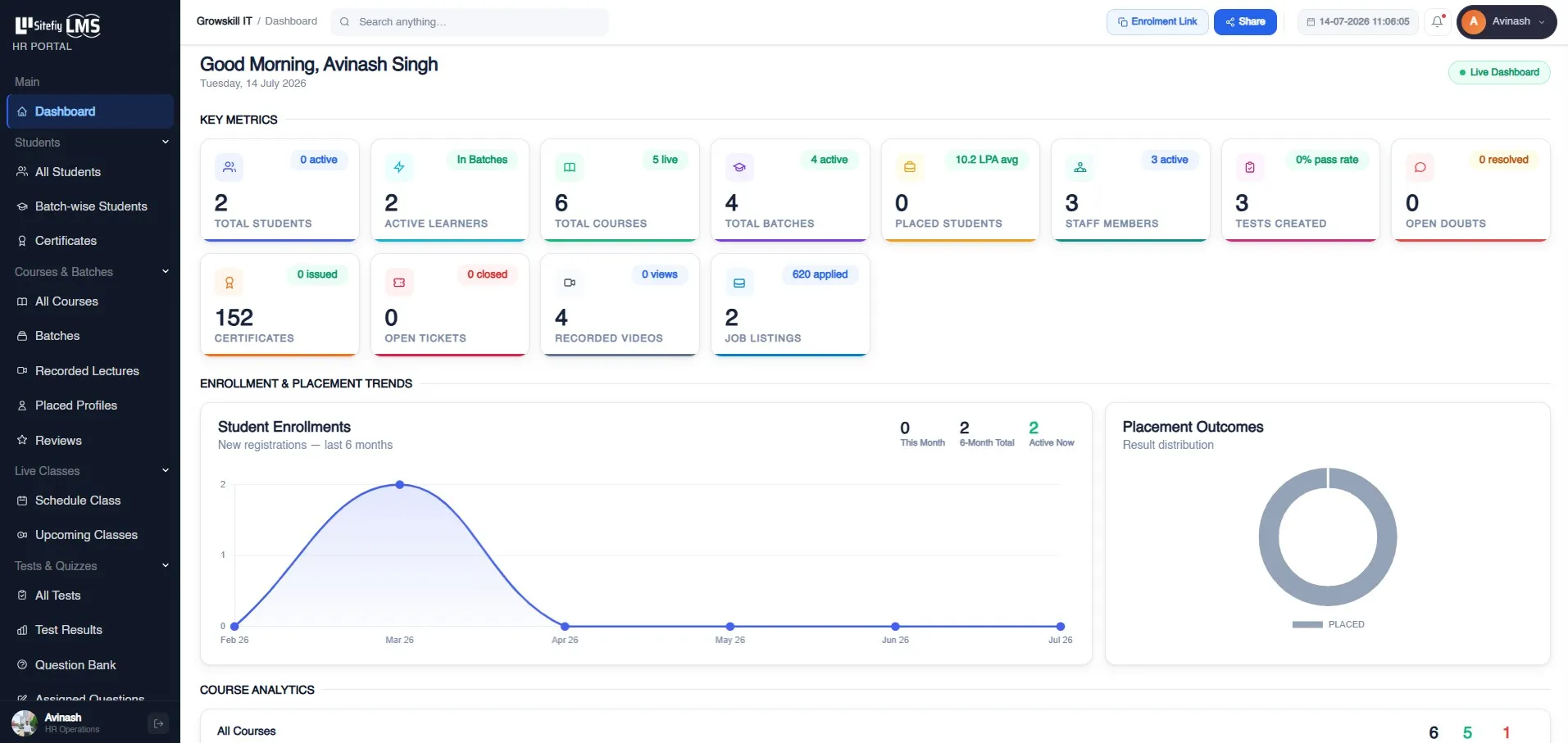Open the Avinash account dropdown
The image size is (1568, 743).
pos(1507,22)
